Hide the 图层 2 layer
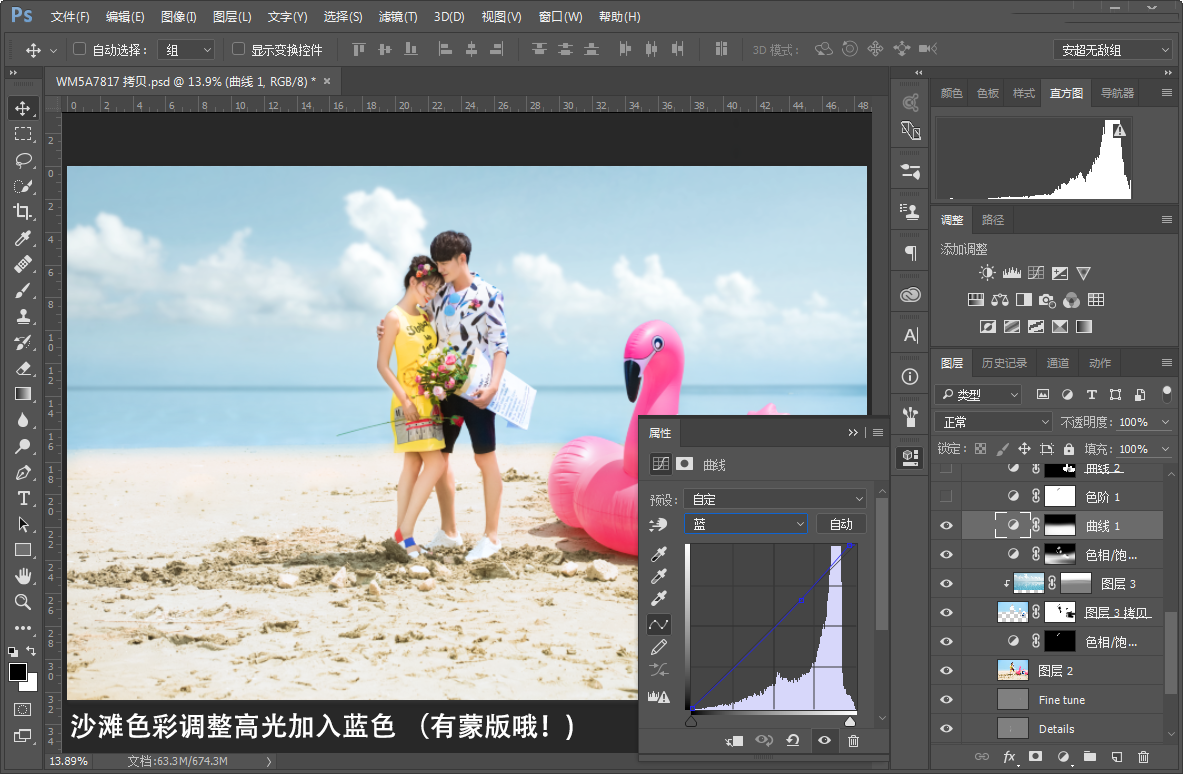1183x774 pixels. pos(946,671)
